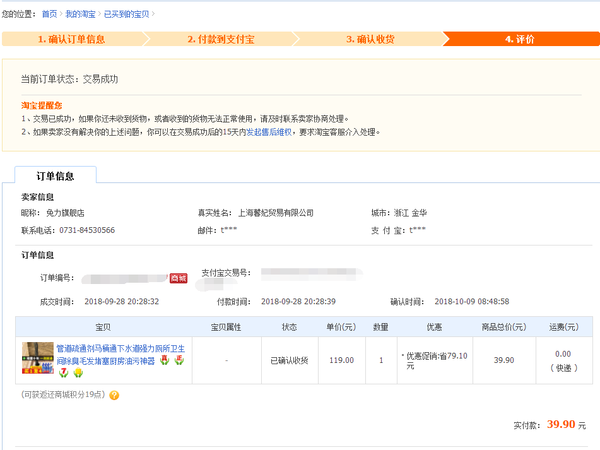Click the 宝贝 column header

103,327
